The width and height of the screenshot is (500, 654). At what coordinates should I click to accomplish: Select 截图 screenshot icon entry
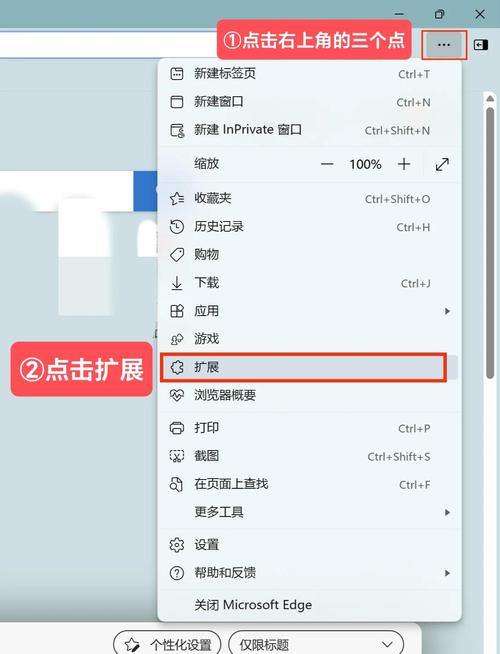(177, 456)
